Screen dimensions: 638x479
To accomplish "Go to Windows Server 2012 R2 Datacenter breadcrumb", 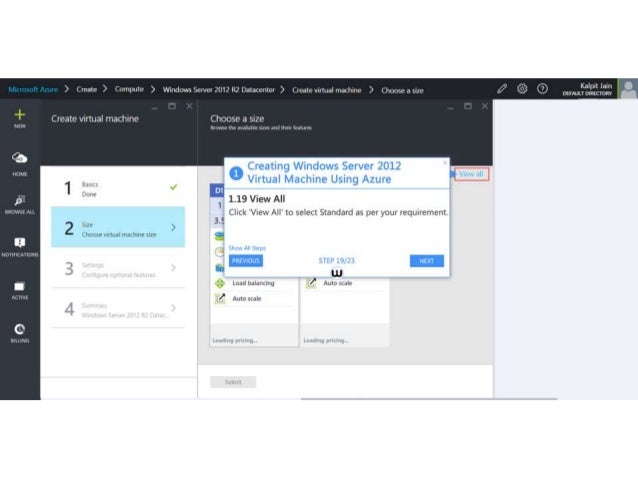I will click(x=218, y=90).
